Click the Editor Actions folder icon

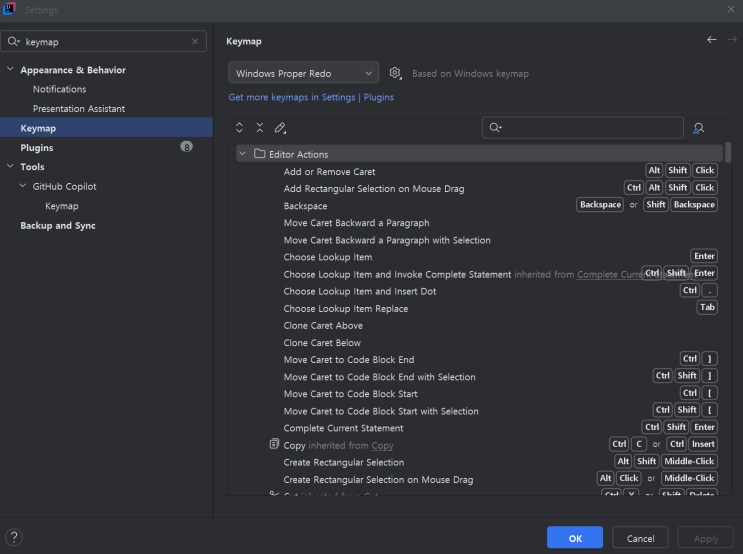click(x=259, y=154)
